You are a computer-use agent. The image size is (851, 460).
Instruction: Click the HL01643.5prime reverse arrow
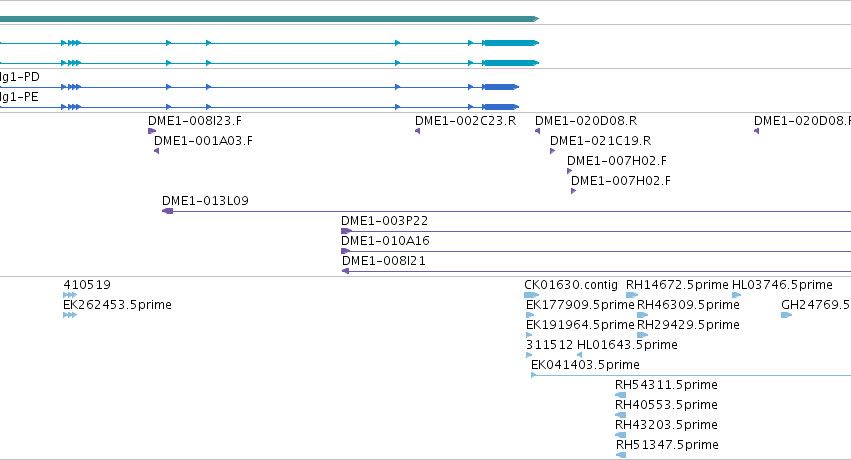pos(580,355)
